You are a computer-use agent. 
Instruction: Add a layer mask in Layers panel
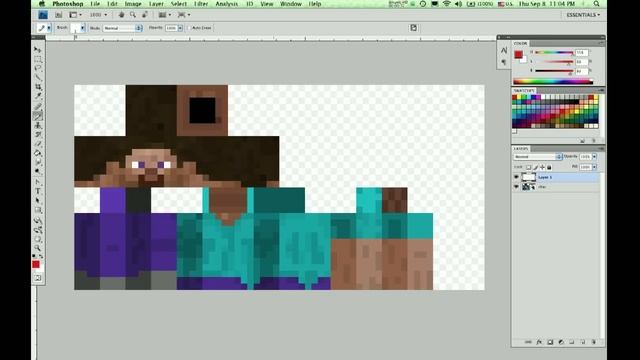click(x=550, y=342)
